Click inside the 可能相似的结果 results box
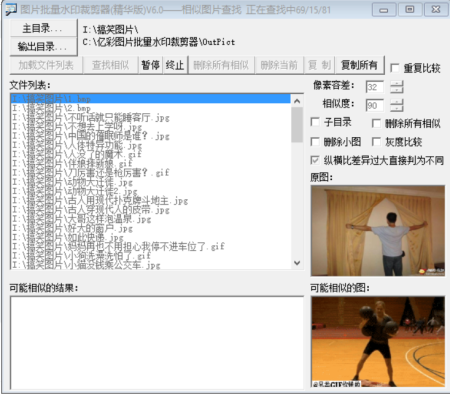The image size is (450, 395). pyautogui.click(x=157, y=343)
